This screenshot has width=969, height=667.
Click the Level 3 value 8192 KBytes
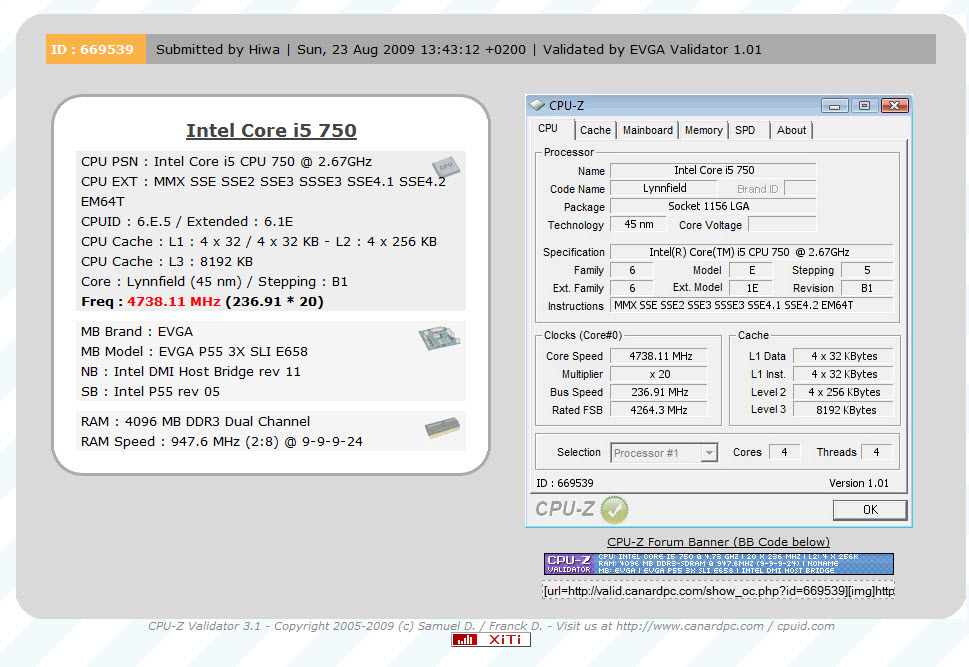point(844,410)
